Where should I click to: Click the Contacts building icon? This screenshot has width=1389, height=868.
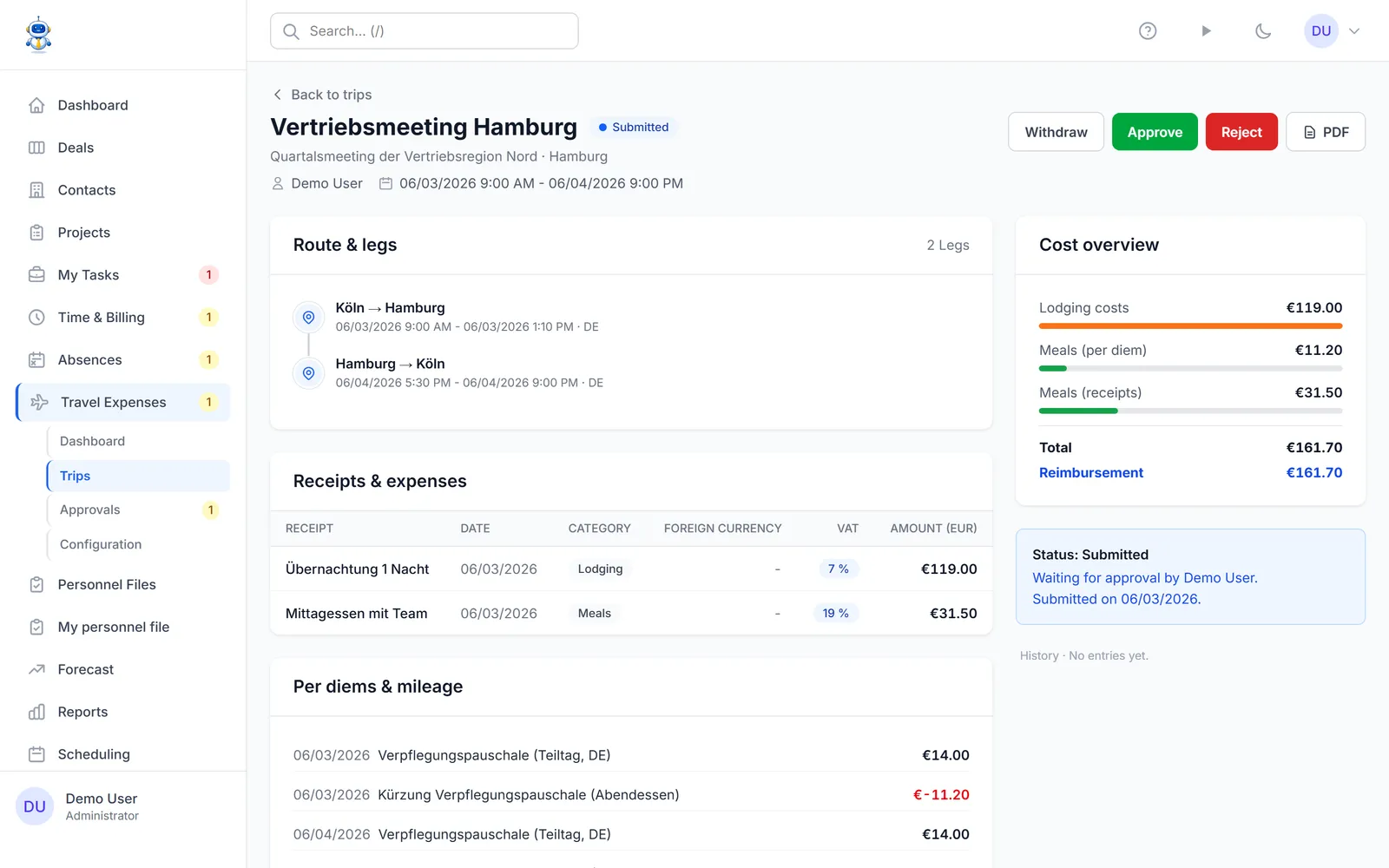tap(36, 190)
